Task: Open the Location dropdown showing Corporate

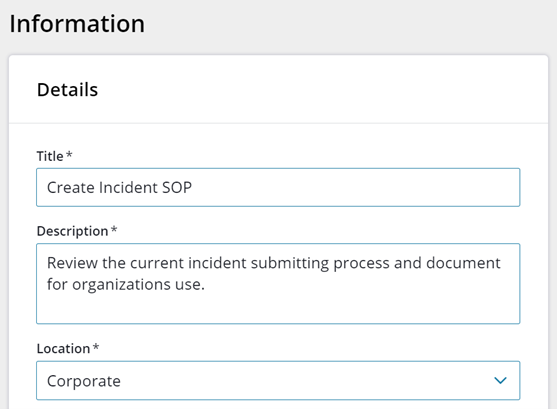Action: (278, 381)
